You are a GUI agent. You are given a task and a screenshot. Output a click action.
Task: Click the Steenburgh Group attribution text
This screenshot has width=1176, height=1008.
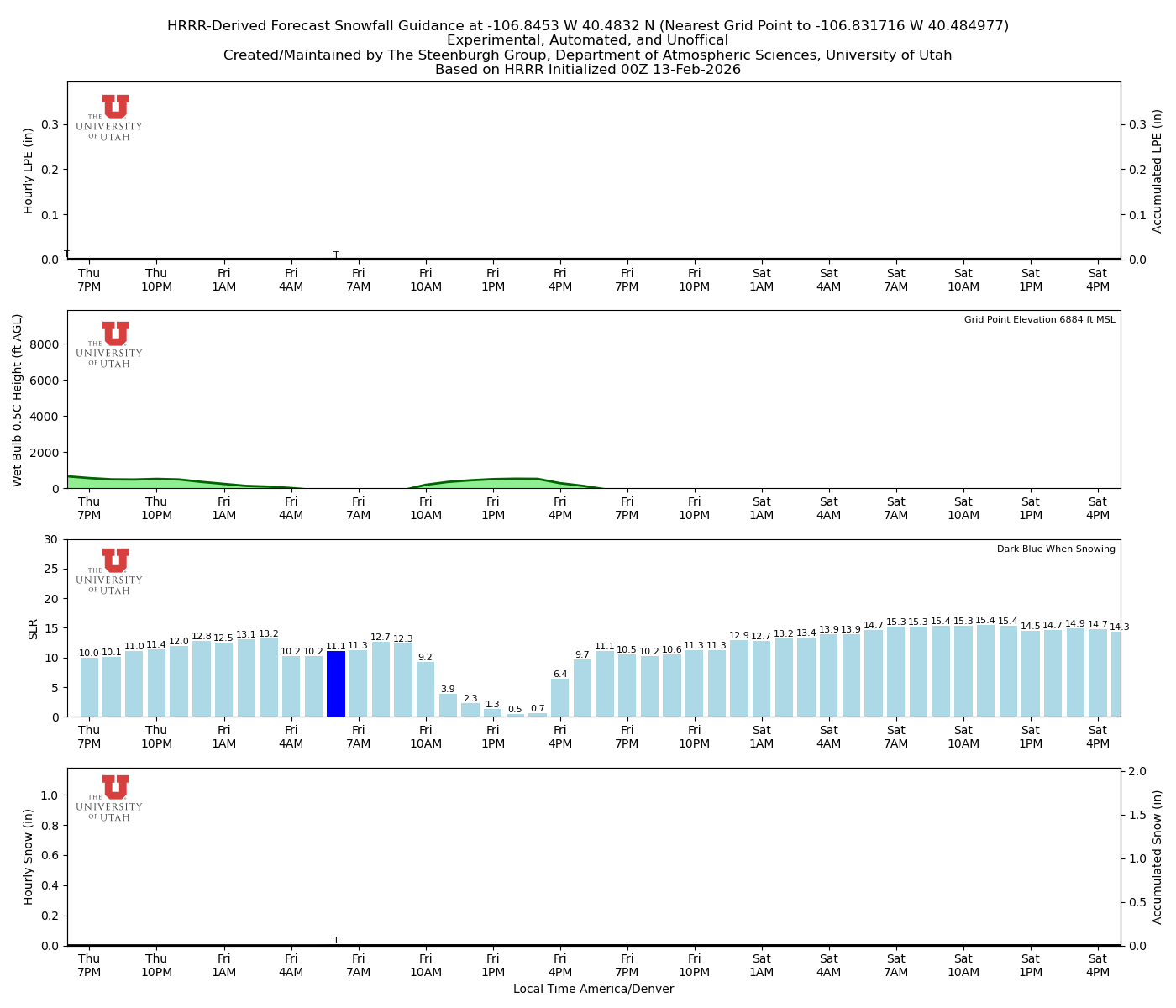click(588, 55)
